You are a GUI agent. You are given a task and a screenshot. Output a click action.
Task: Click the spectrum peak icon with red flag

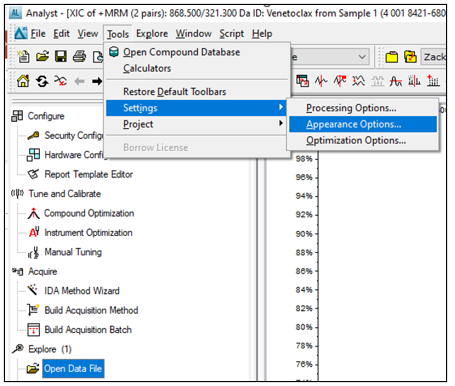click(x=340, y=81)
